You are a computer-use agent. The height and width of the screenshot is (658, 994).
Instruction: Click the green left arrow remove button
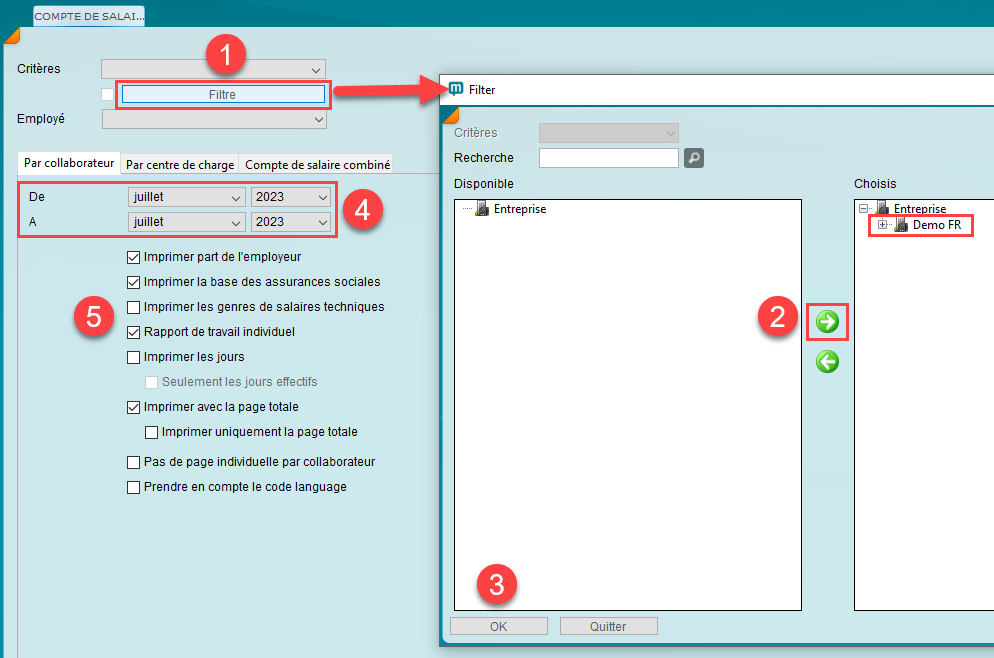click(827, 362)
